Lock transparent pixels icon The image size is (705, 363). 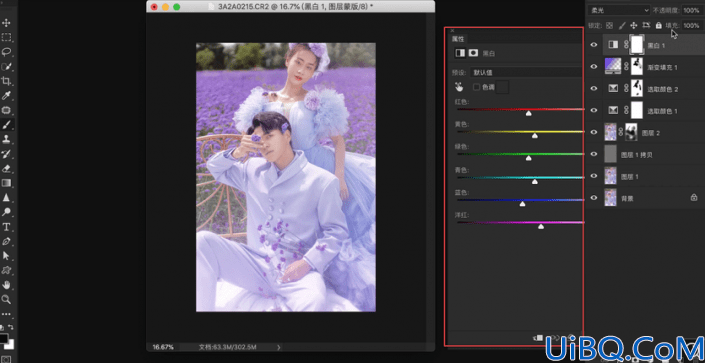(x=609, y=26)
